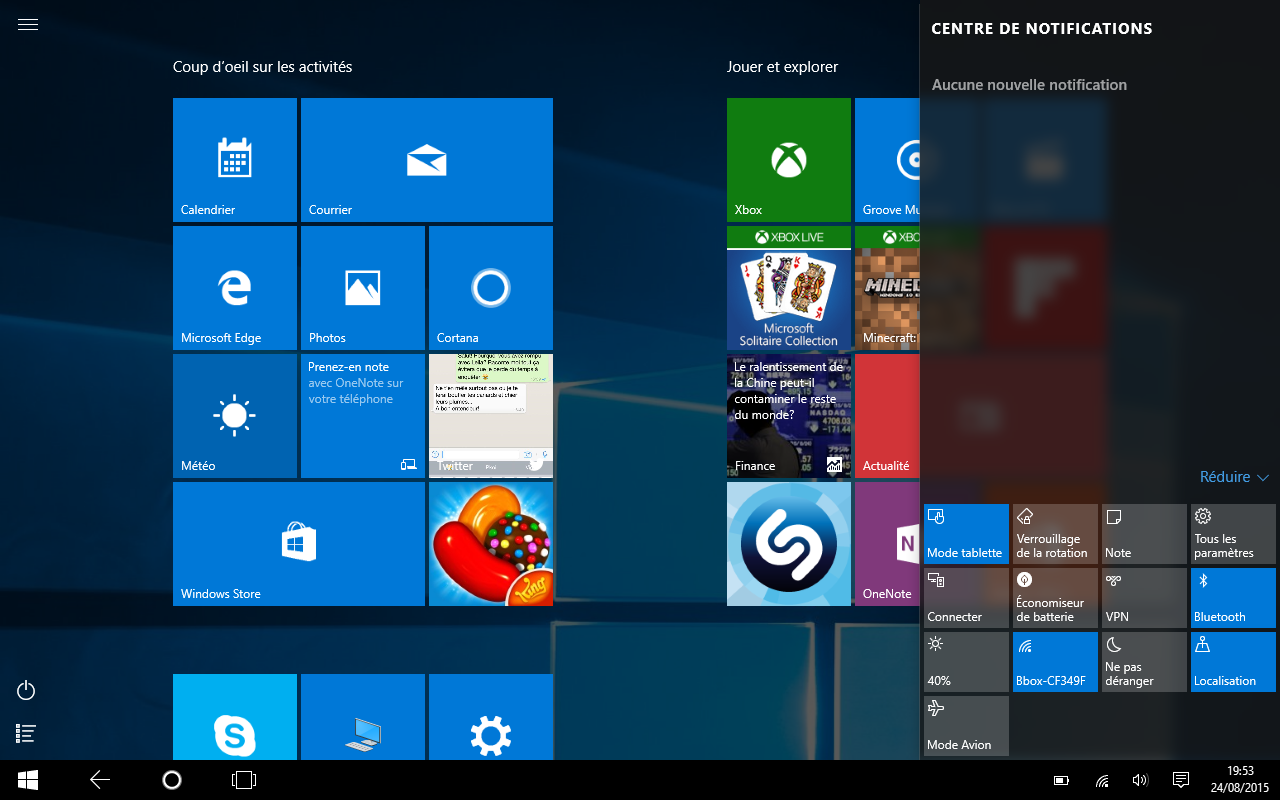Click the Jouer et explorer heading
The width and height of the screenshot is (1280, 800).
pyautogui.click(x=782, y=67)
